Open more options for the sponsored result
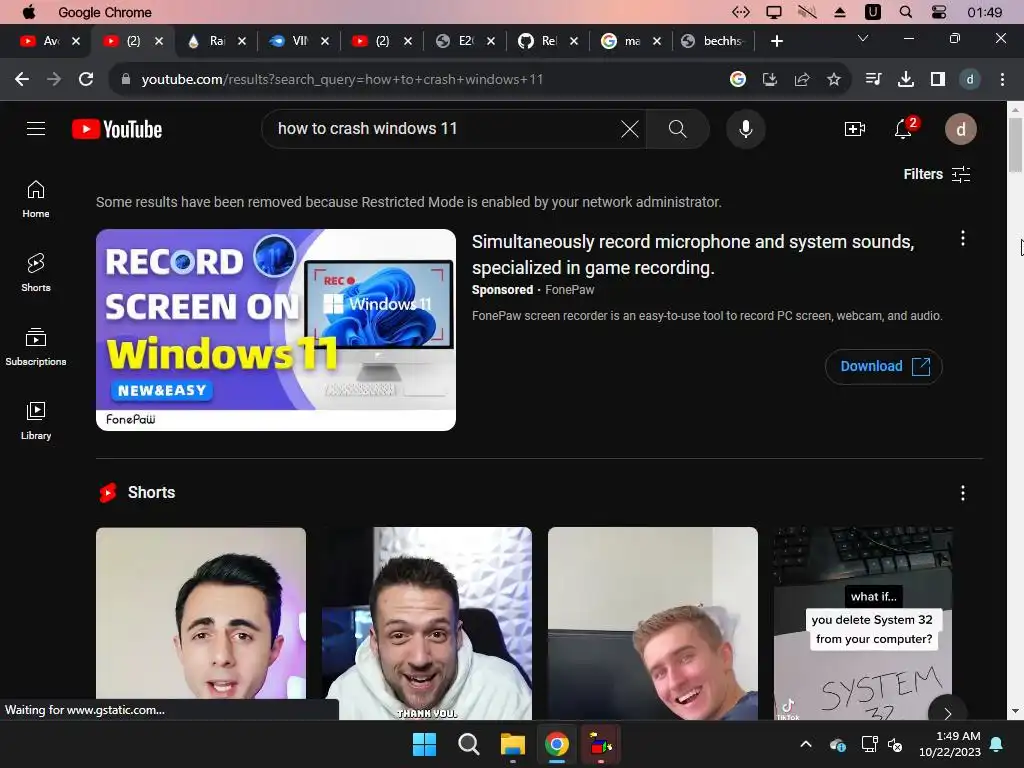Image resolution: width=1024 pixels, height=768 pixels. (963, 238)
